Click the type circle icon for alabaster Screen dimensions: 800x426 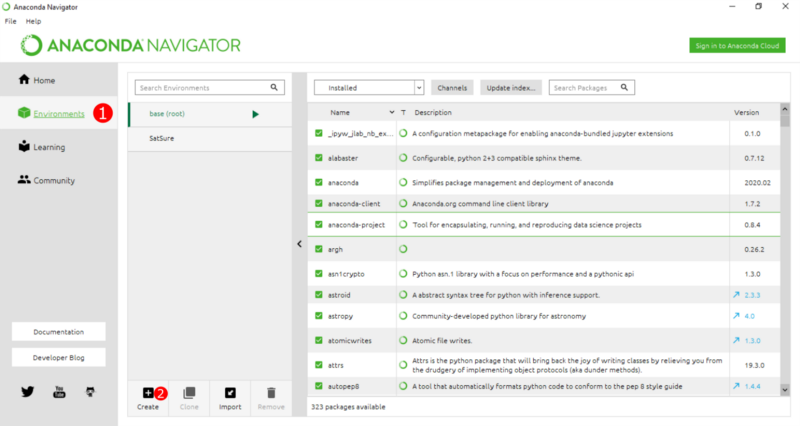click(403, 158)
